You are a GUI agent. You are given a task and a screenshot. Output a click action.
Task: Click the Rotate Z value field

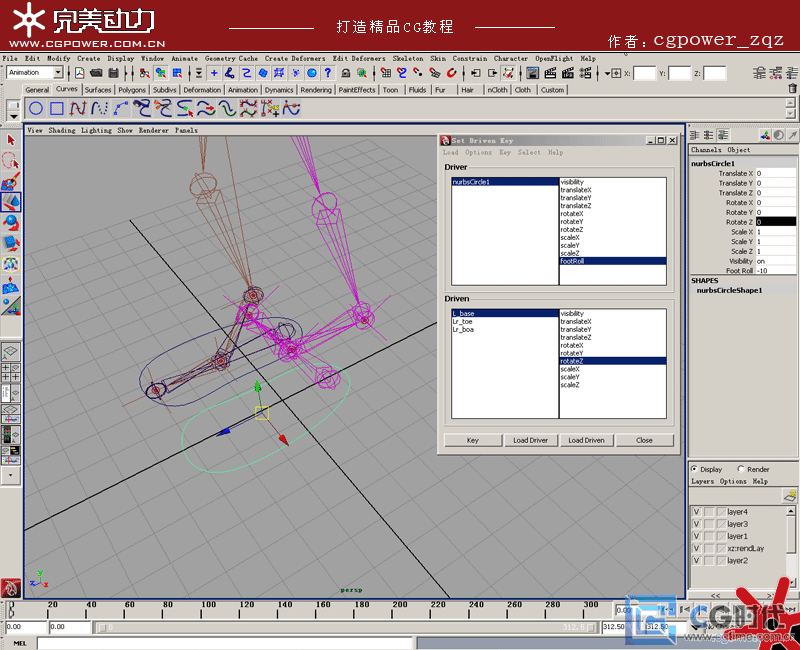776,222
